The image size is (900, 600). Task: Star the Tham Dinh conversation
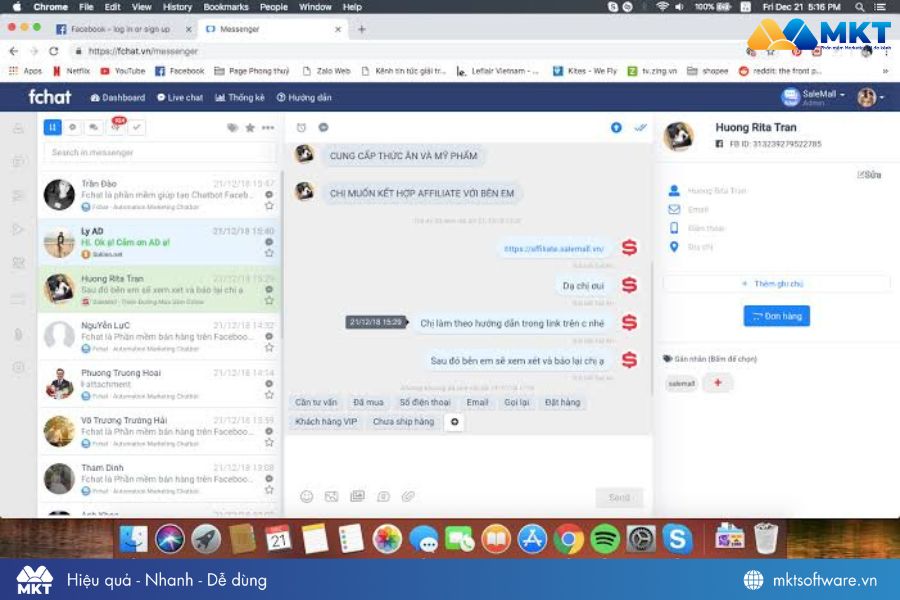269,490
